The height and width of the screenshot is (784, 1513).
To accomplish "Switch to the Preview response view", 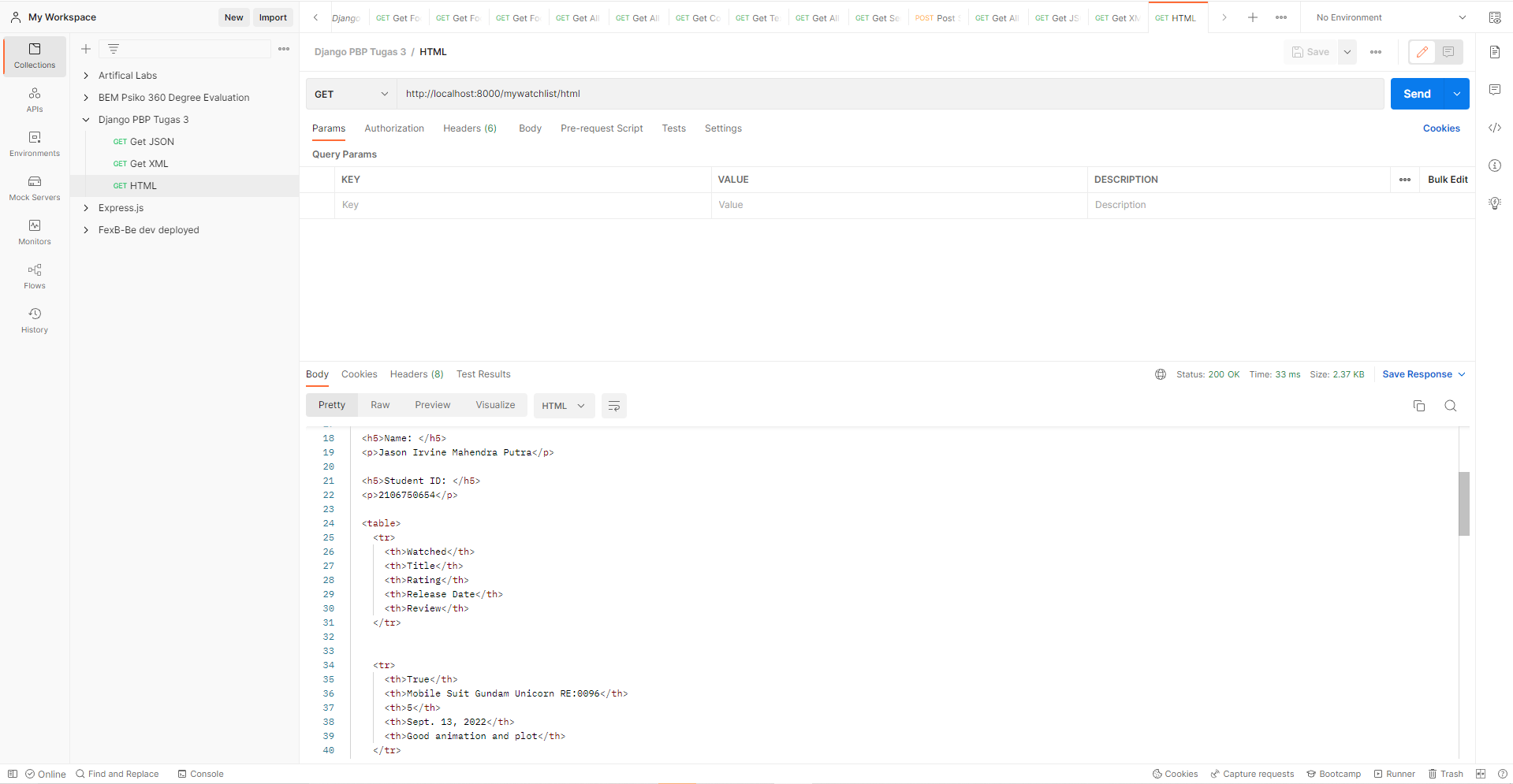I will pyautogui.click(x=432, y=404).
